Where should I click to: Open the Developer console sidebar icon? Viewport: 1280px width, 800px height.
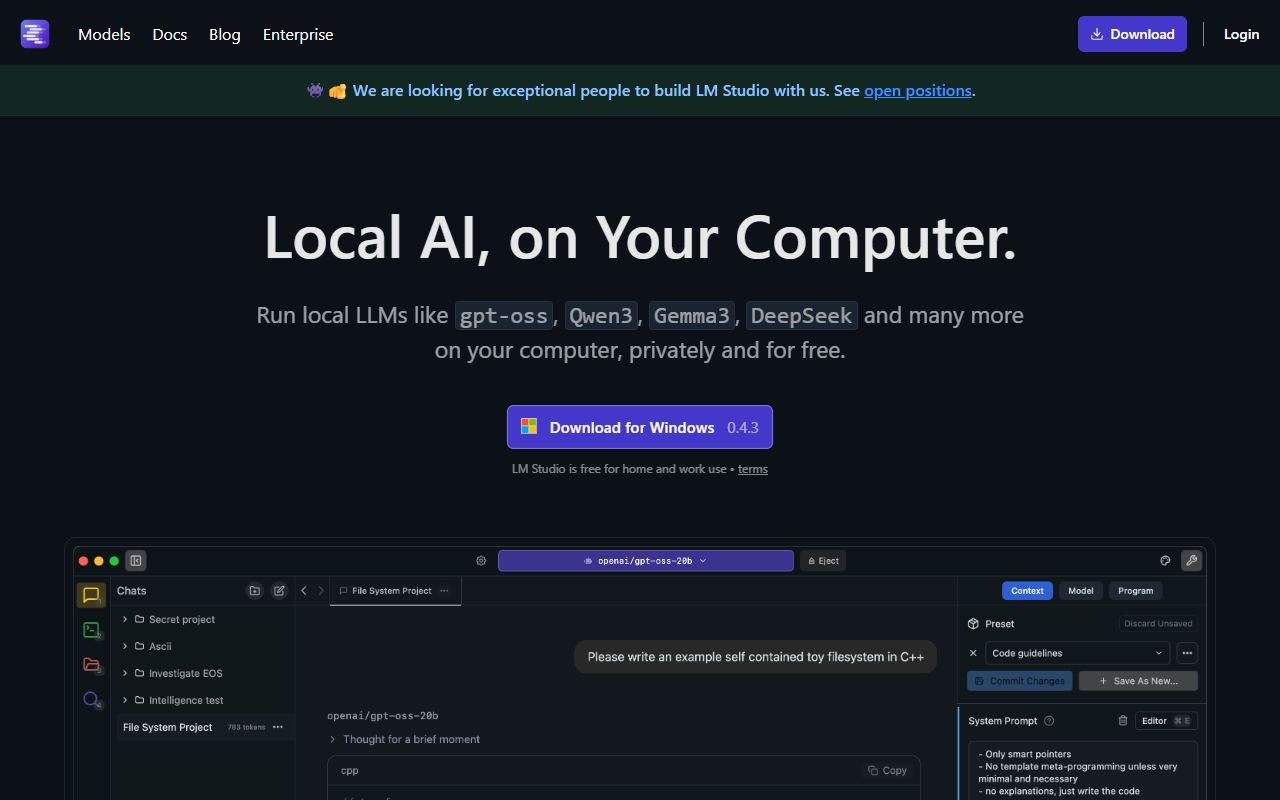pyautogui.click(x=91, y=630)
